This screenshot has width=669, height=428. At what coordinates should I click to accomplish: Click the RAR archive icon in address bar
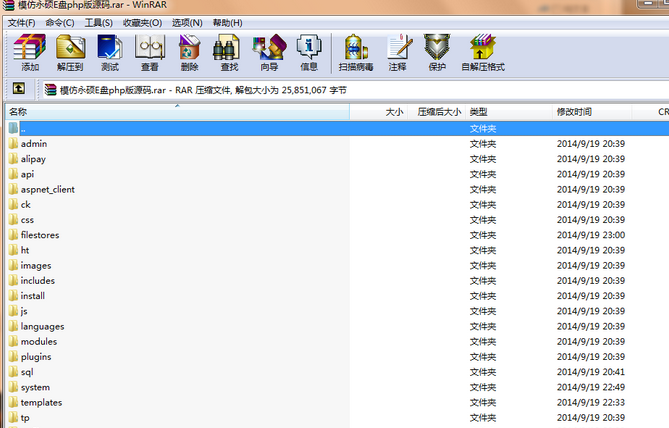(50, 90)
